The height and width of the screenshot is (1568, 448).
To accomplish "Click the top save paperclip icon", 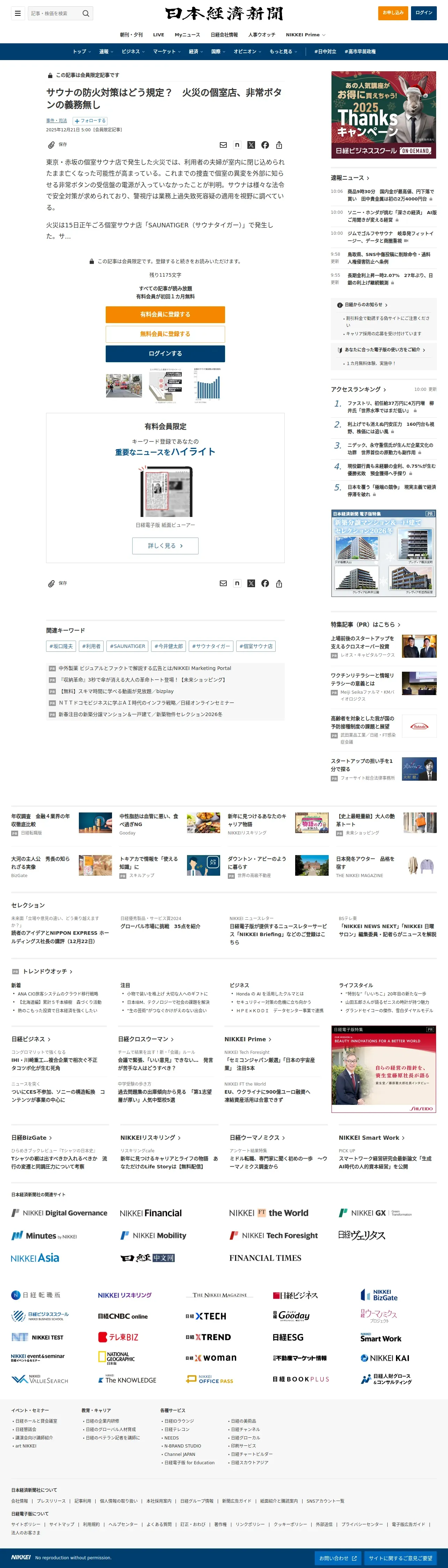I will point(51,145).
